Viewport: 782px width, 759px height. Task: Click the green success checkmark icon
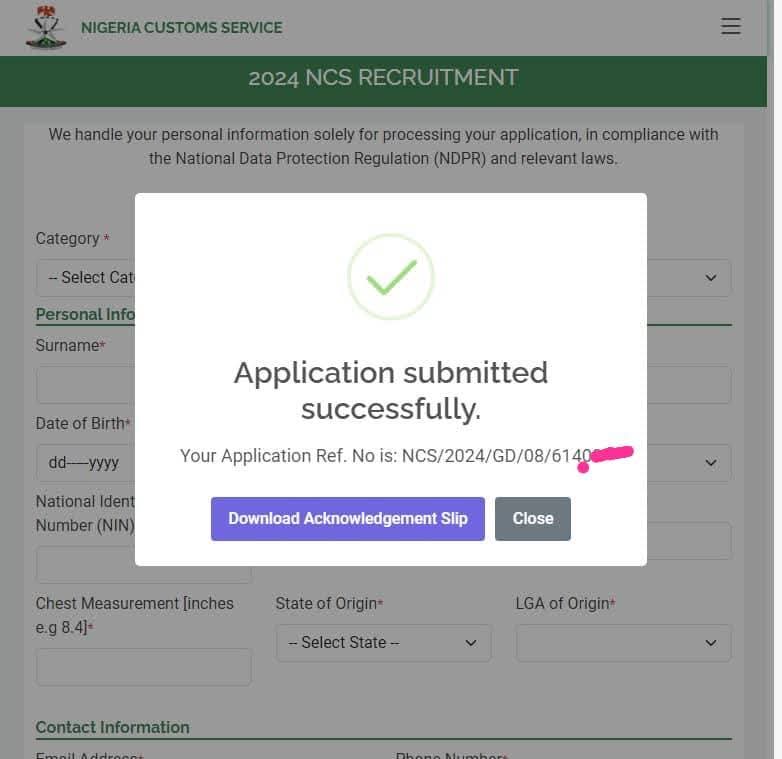coord(391,277)
